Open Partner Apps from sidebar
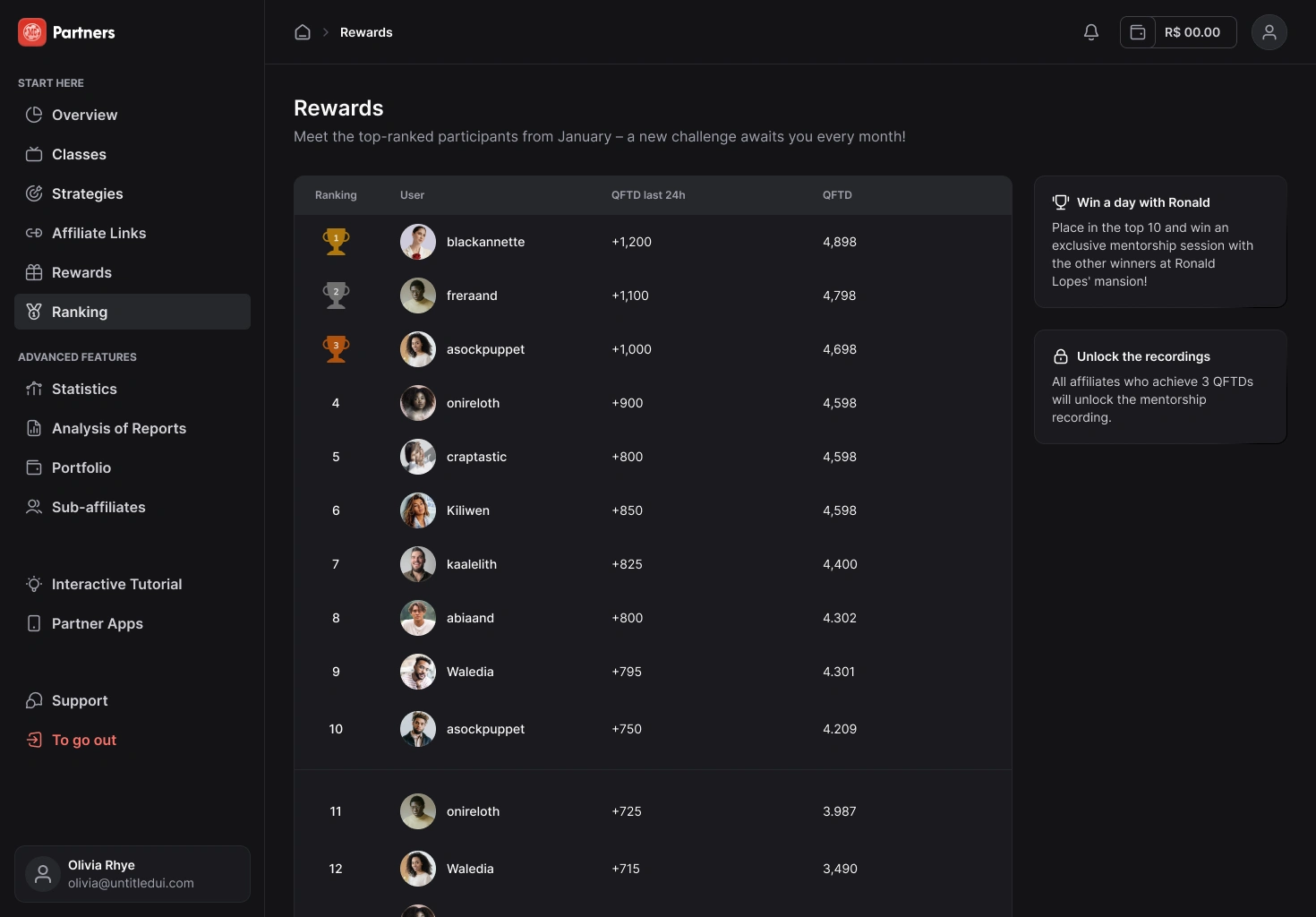Image resolution: width=1316 pixels, height=917 pixels. [x=132, y=623]
